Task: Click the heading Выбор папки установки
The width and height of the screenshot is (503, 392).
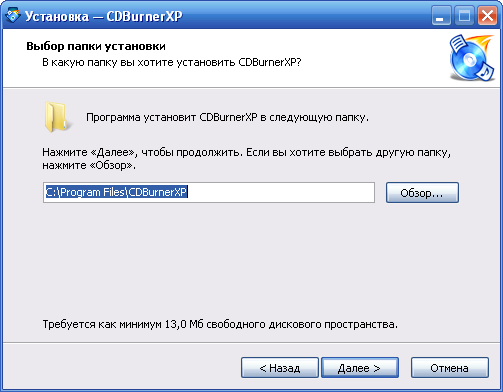Action: coord(96,46)
